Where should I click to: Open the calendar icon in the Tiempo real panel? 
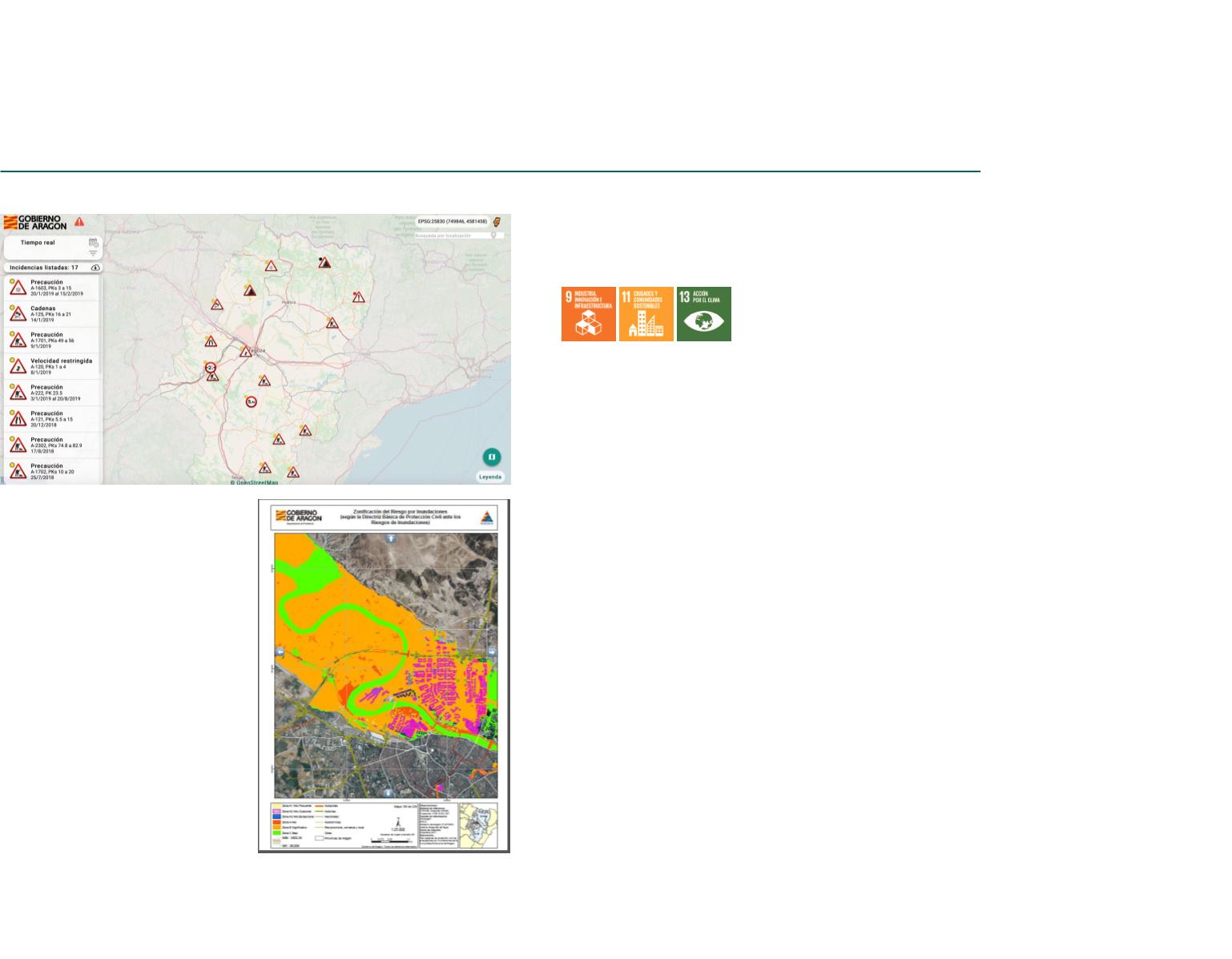tap(93, 242)
